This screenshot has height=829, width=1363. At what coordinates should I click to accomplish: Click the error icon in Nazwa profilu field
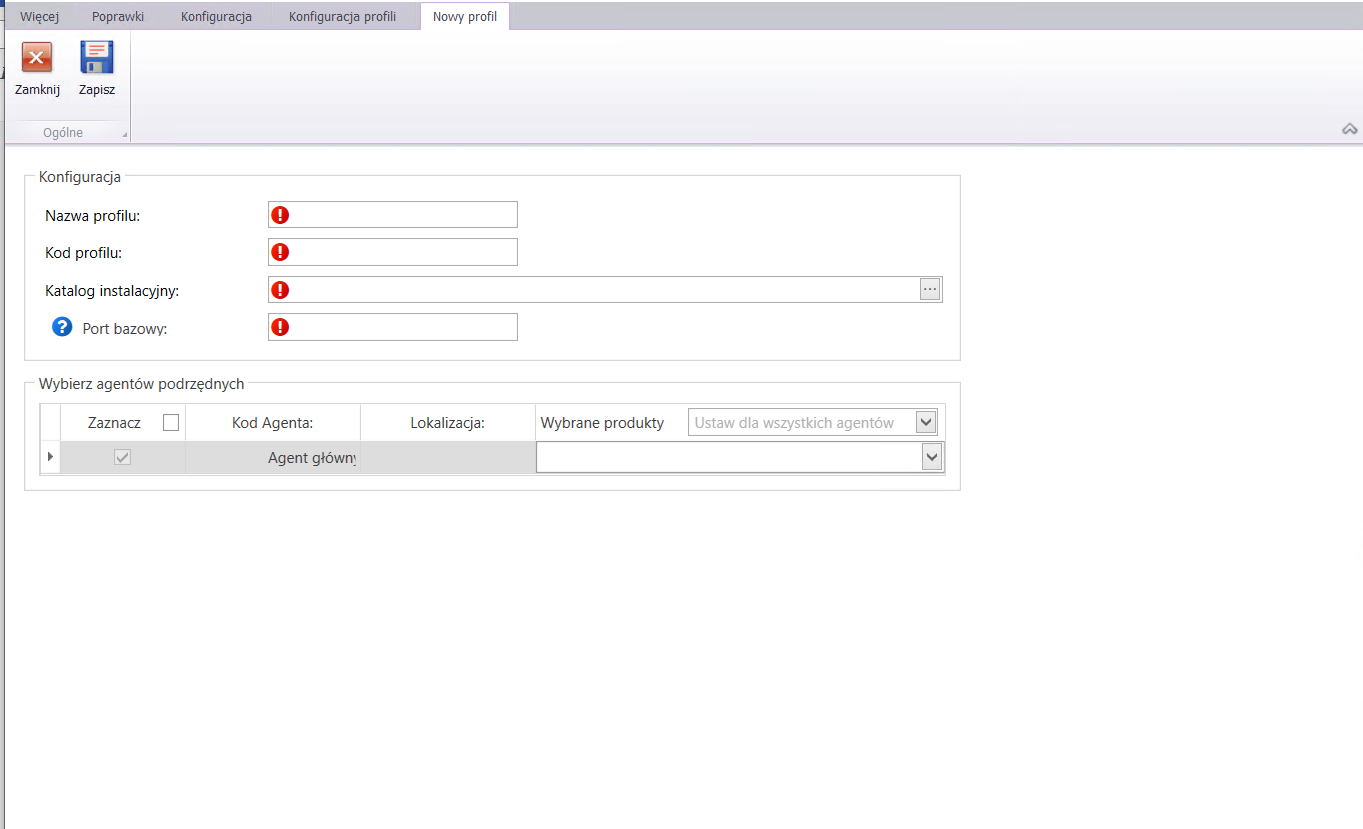pyautogui.click(x=280, y=214)
